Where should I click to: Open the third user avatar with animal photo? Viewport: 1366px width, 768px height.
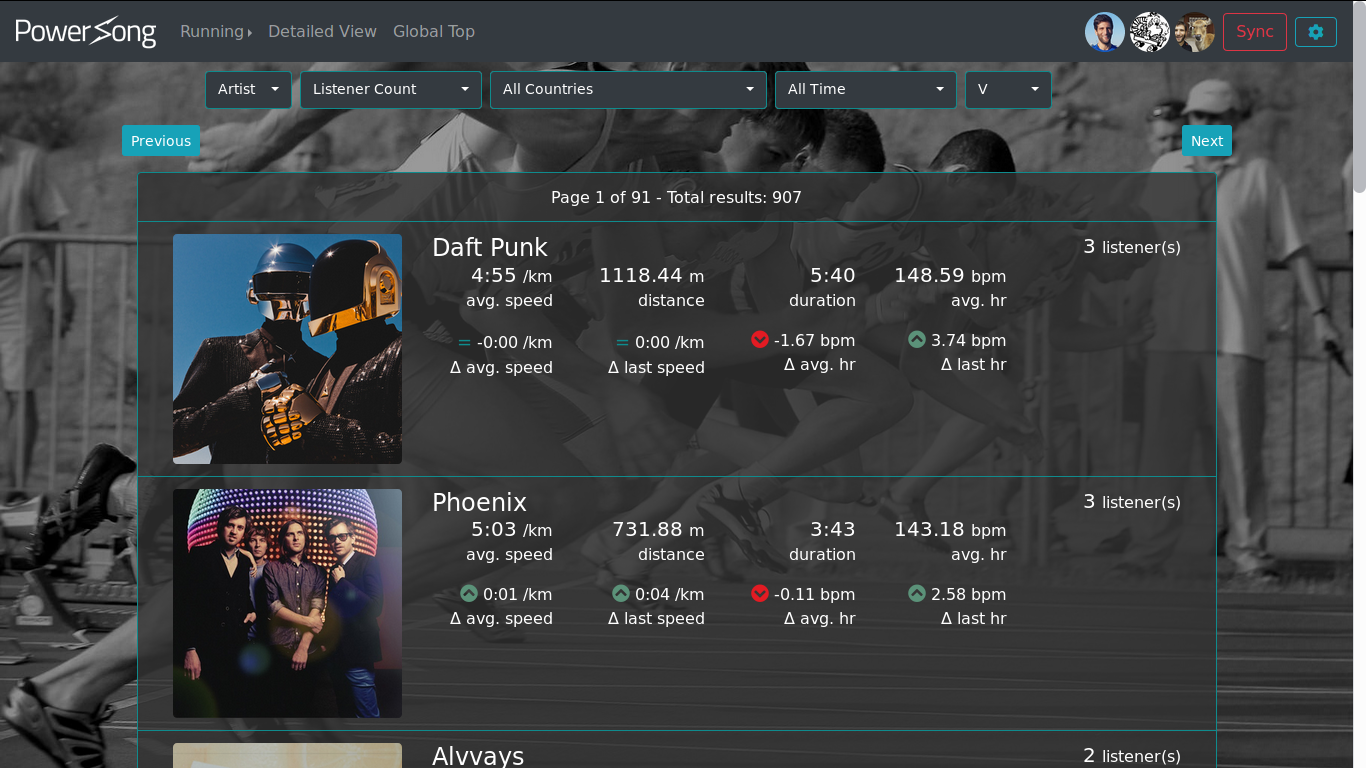tap(1195, 32)
